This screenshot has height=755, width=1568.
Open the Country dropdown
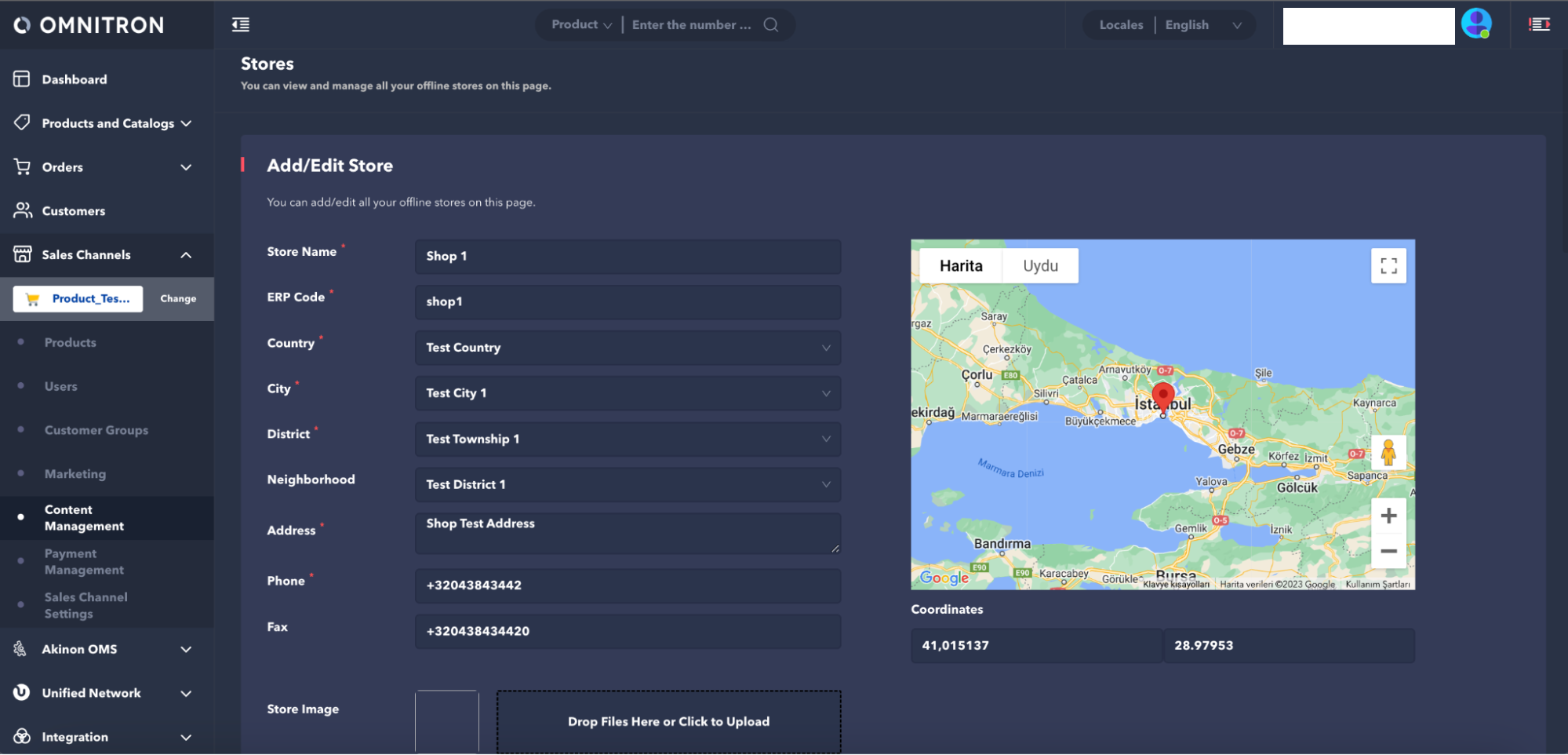tap(628, 348)
